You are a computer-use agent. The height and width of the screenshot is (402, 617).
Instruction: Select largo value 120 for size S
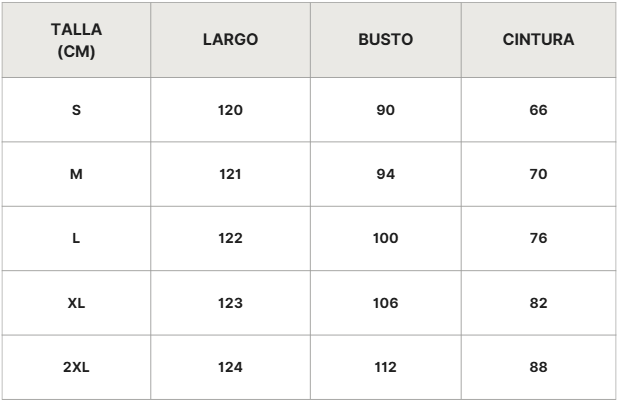pyautogui.click(x=231, y=110)
